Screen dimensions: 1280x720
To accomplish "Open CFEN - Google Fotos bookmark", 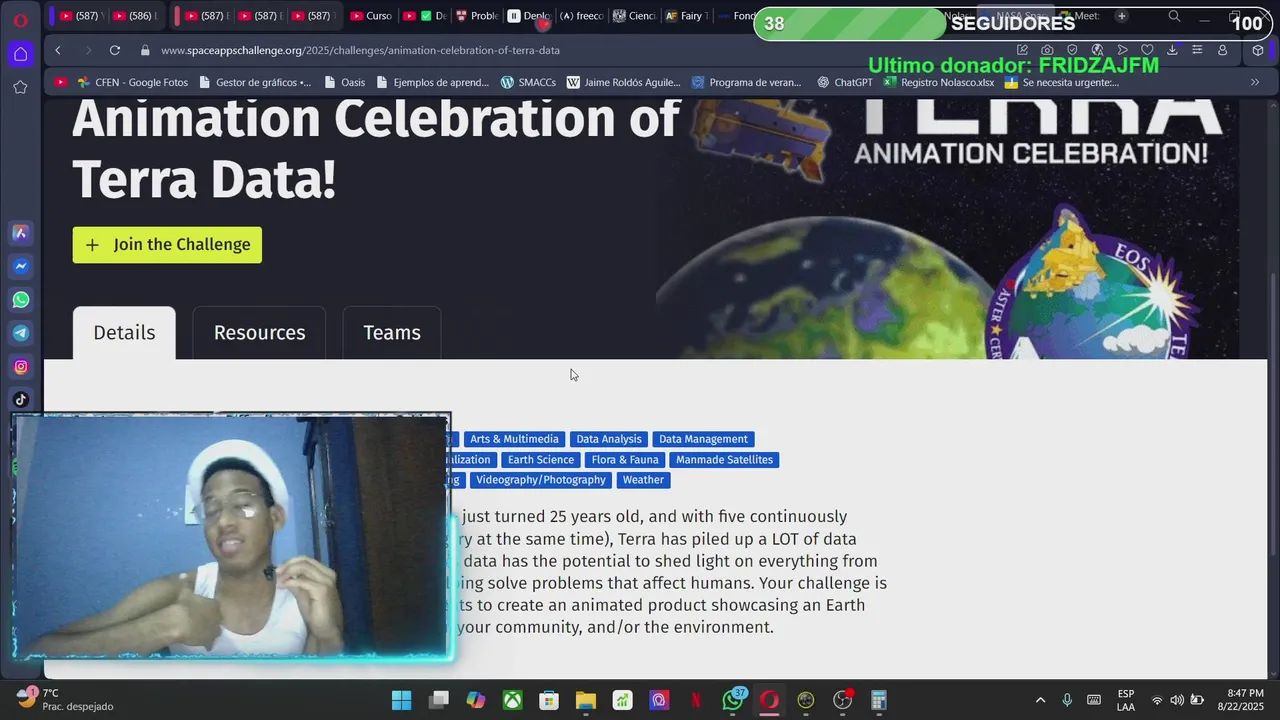I will click(132, 82).
